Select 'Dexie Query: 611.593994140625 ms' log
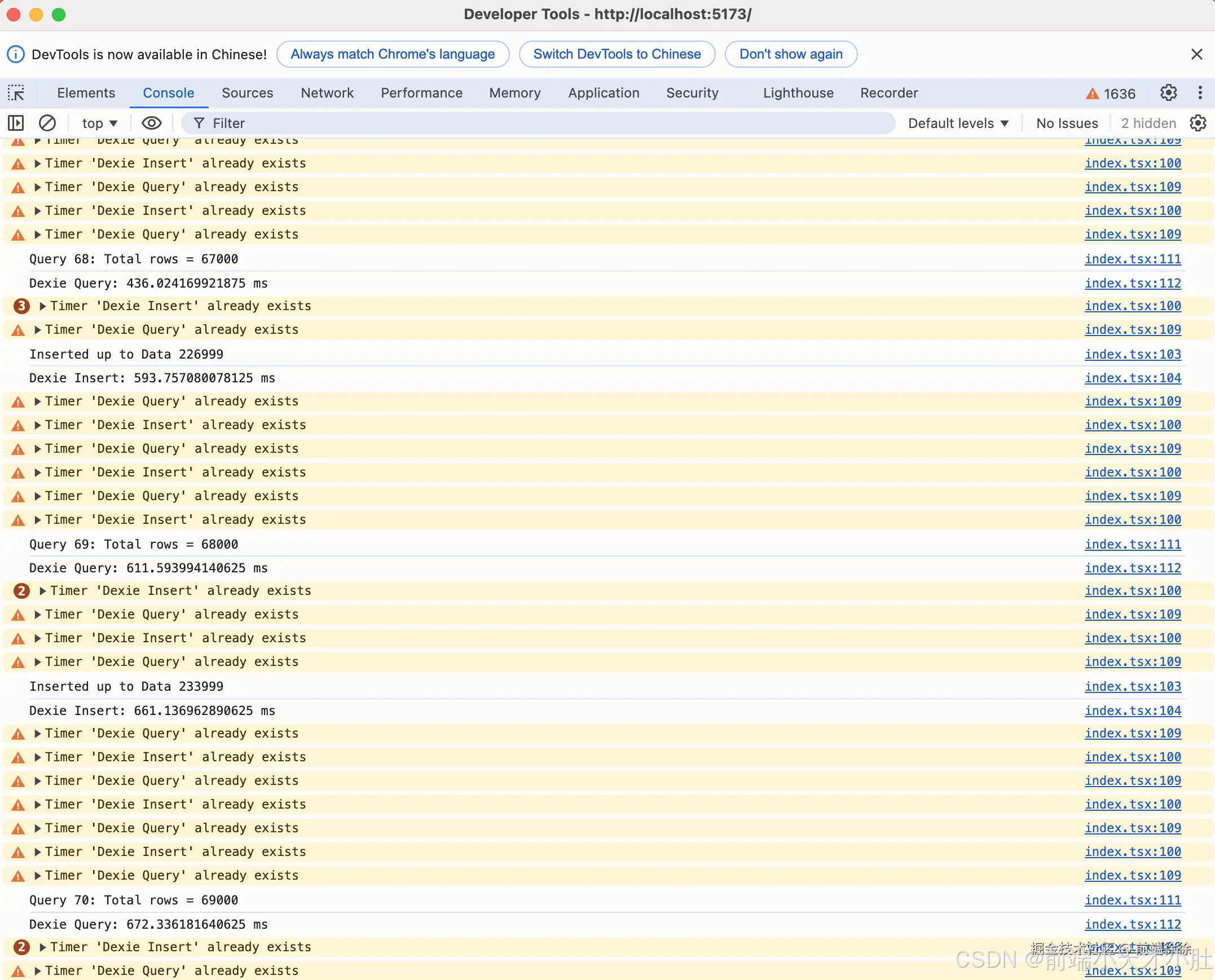 point(148,568)
